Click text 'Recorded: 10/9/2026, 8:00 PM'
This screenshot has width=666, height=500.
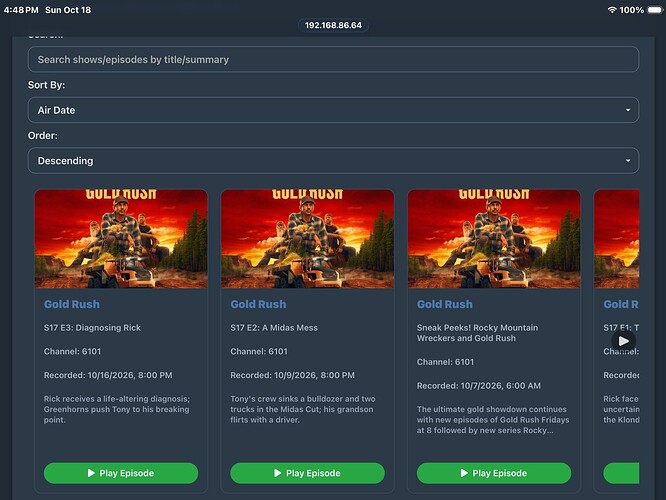pyautogui.click(x=292, y=375)
